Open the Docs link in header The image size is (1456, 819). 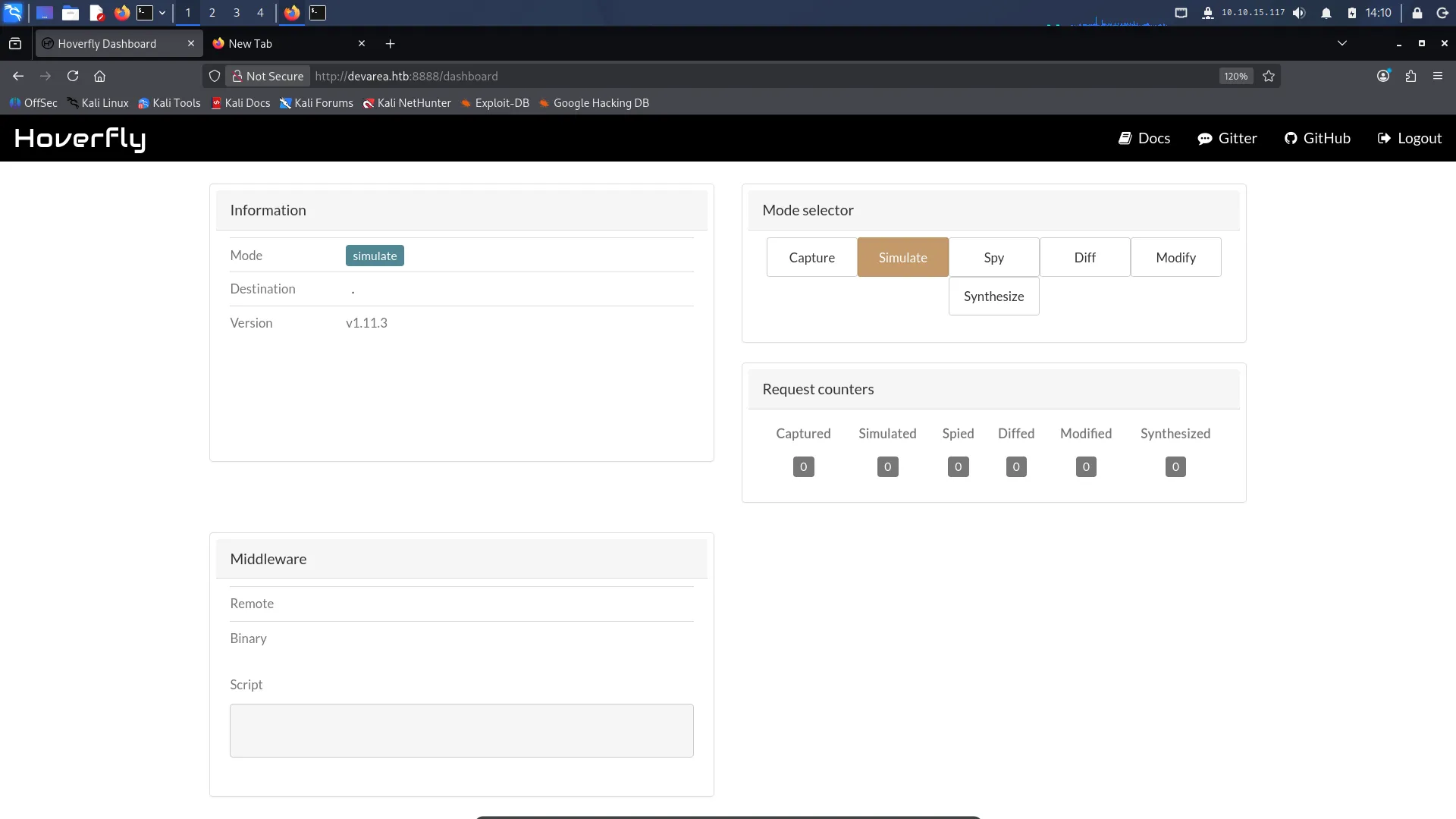[1144, 138]
